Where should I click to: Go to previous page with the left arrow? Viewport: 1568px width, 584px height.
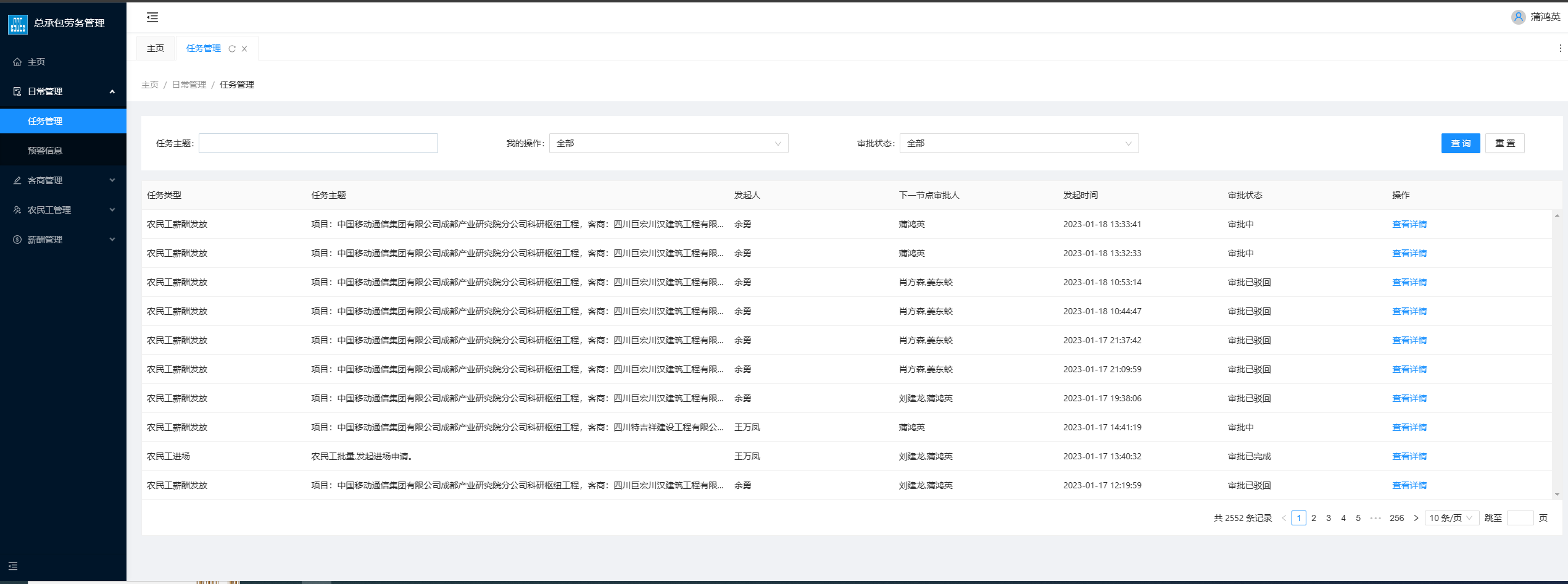[x=1284, y=518]
